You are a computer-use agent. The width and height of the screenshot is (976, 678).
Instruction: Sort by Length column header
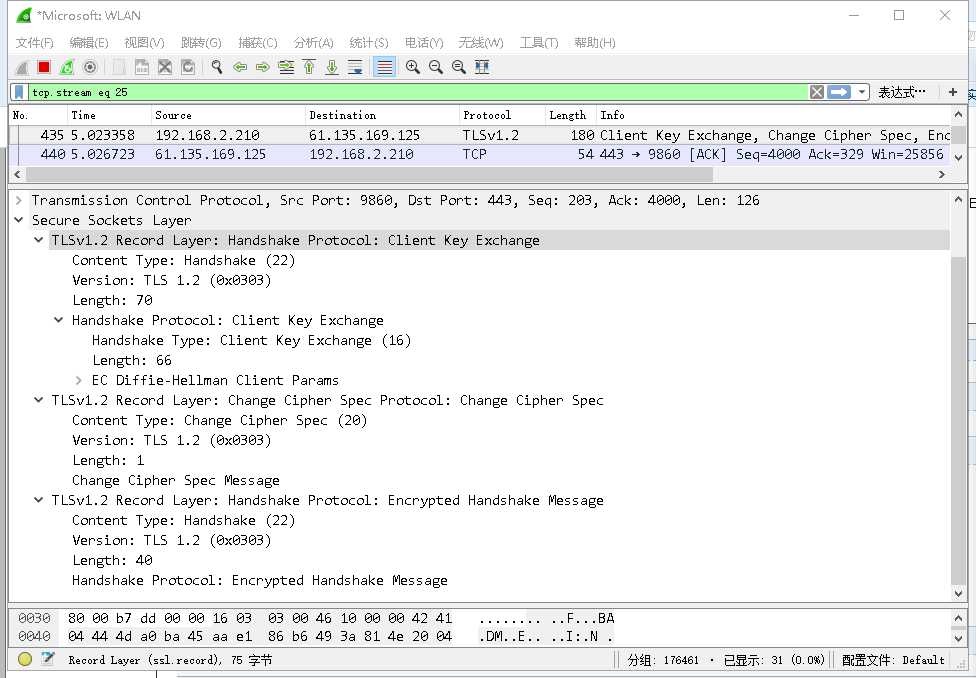571,115
